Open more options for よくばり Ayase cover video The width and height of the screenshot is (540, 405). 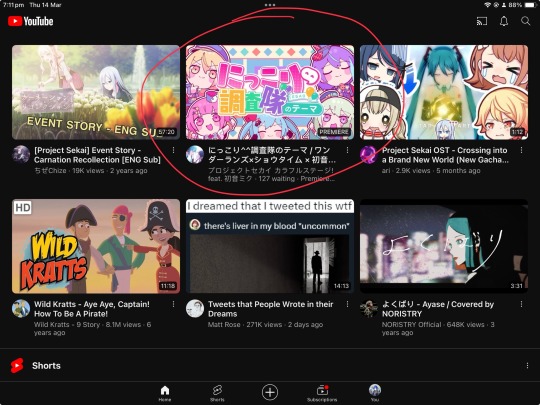click(x=521, y=304)
